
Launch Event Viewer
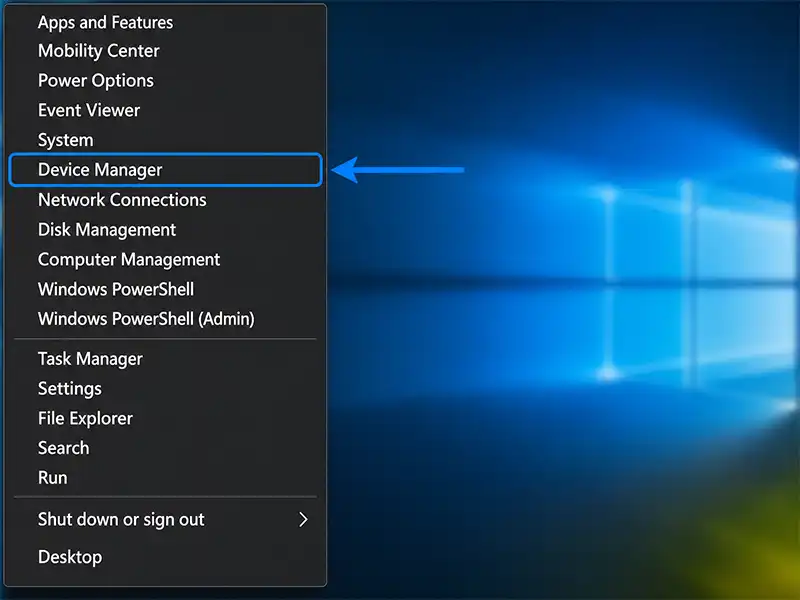coord(165,110)
